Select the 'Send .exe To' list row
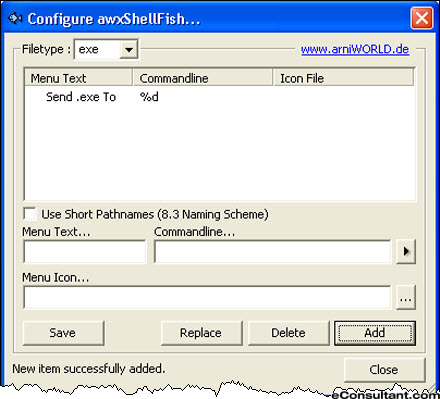Viewport: 440px width, 399px height. coord(81,97)
